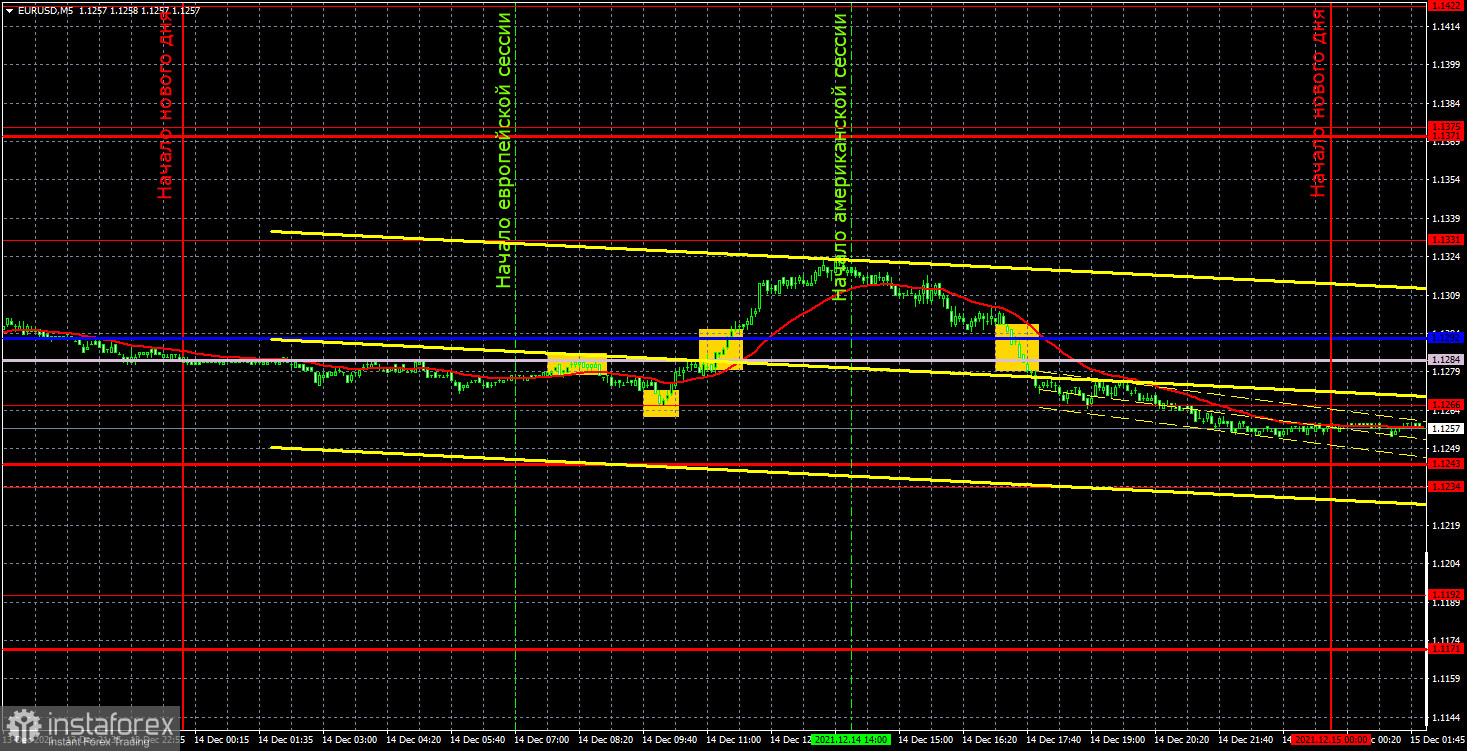This screenshot has width=1467, height=751.
Task: Click the 14 Dec 07:00 time label
Action: tap(543, 740)
